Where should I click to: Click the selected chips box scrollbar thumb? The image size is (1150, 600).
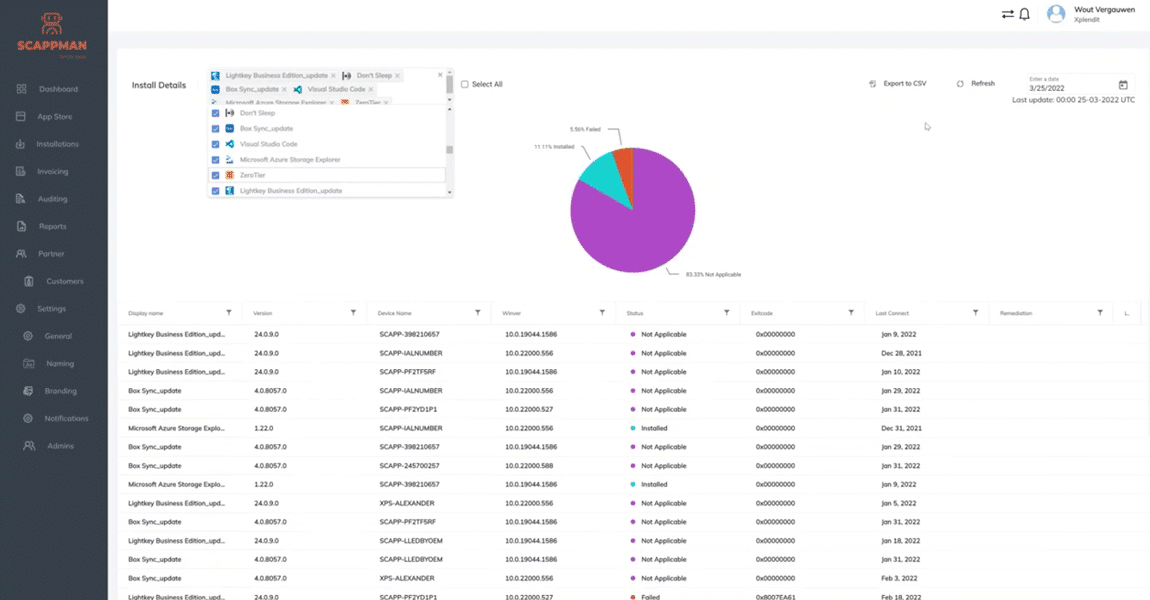pyautogui.click(x=450, y=85)
